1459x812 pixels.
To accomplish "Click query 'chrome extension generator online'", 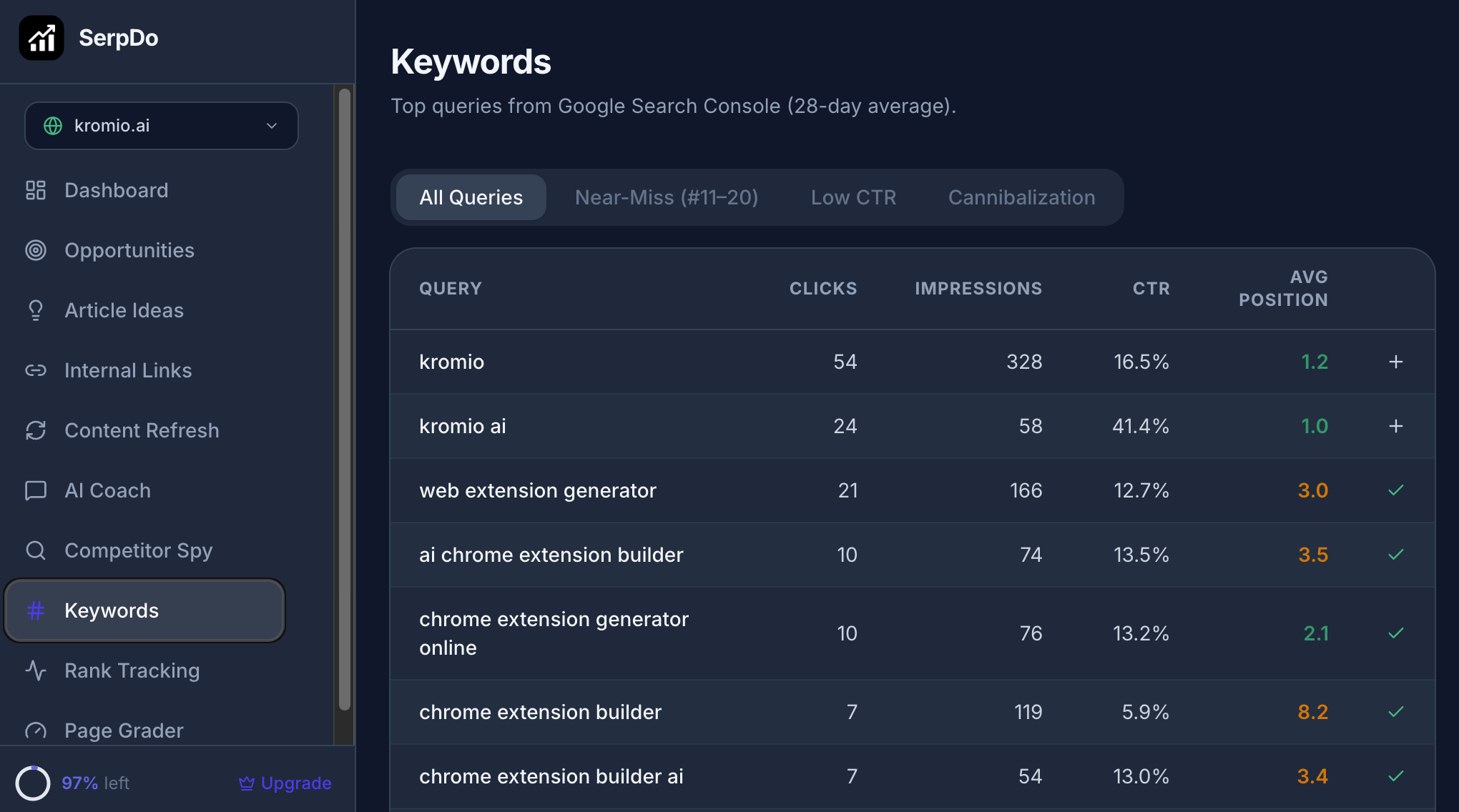I will [x=554, y=633].
